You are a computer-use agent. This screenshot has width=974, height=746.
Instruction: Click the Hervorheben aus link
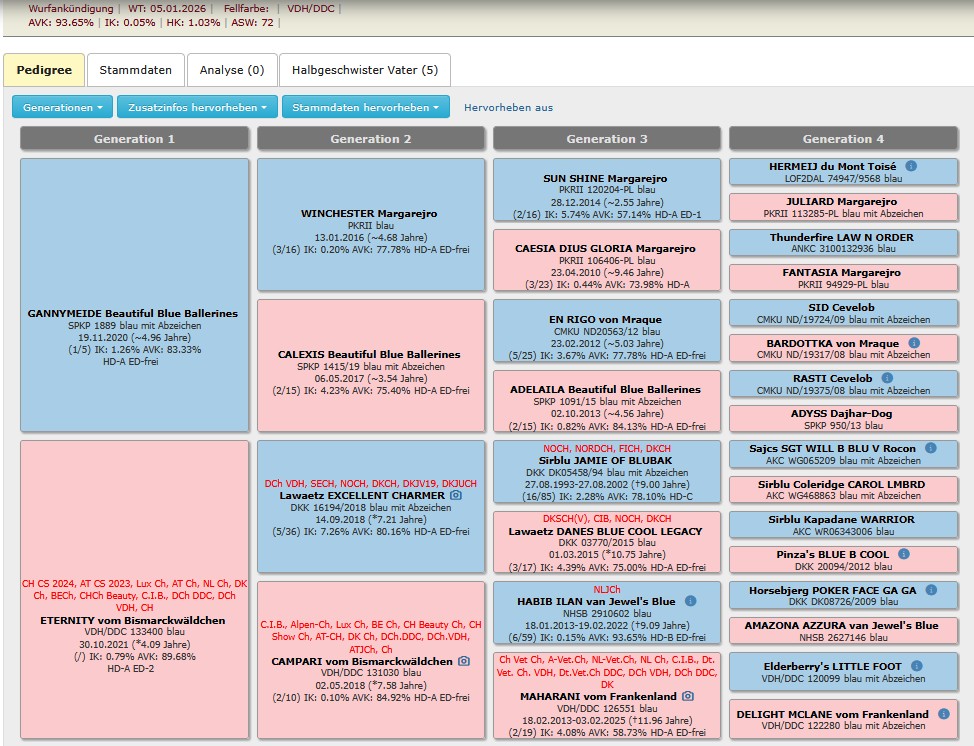coord(508,107)
